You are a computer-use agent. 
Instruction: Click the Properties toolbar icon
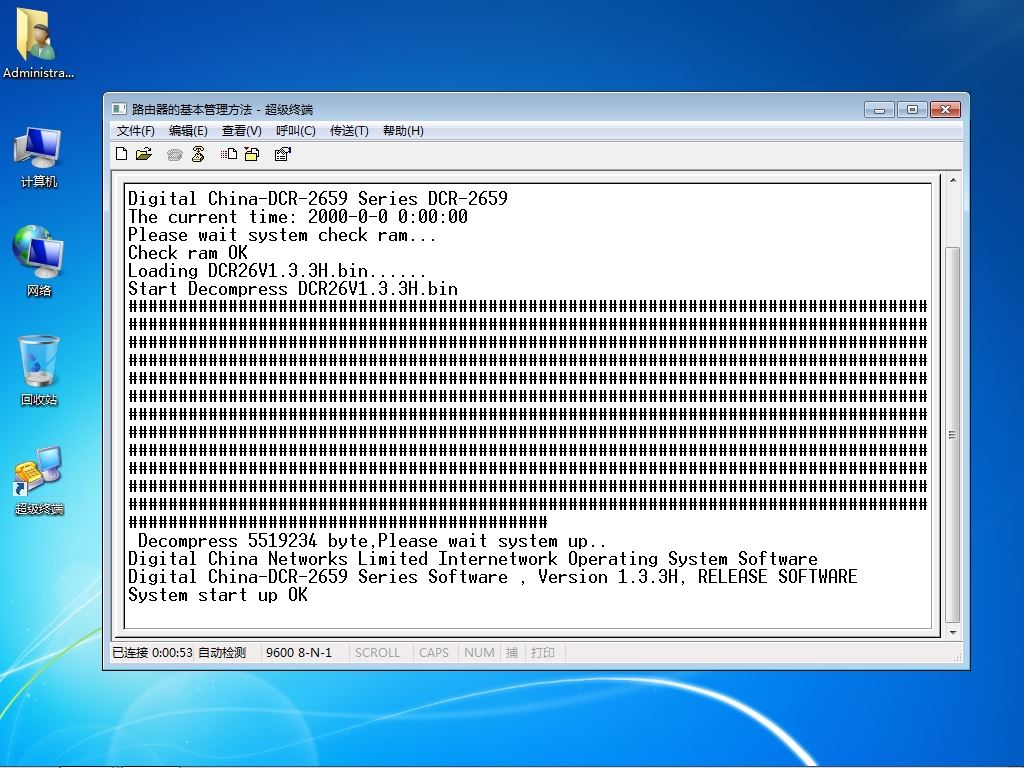283,154
